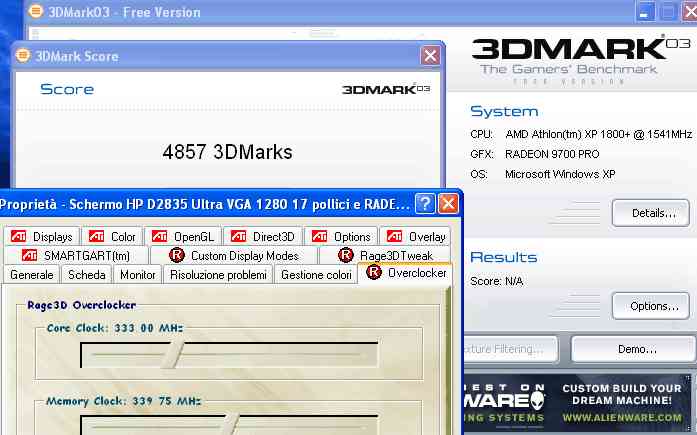Switch to the Color tab

(112, 236)
